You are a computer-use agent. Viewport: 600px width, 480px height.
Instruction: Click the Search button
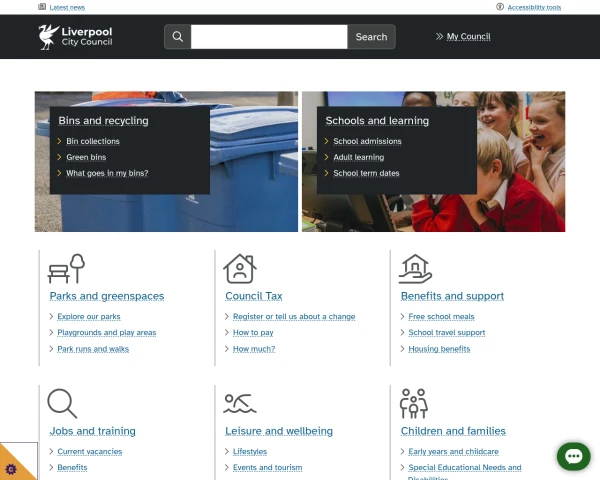point(371,37)
